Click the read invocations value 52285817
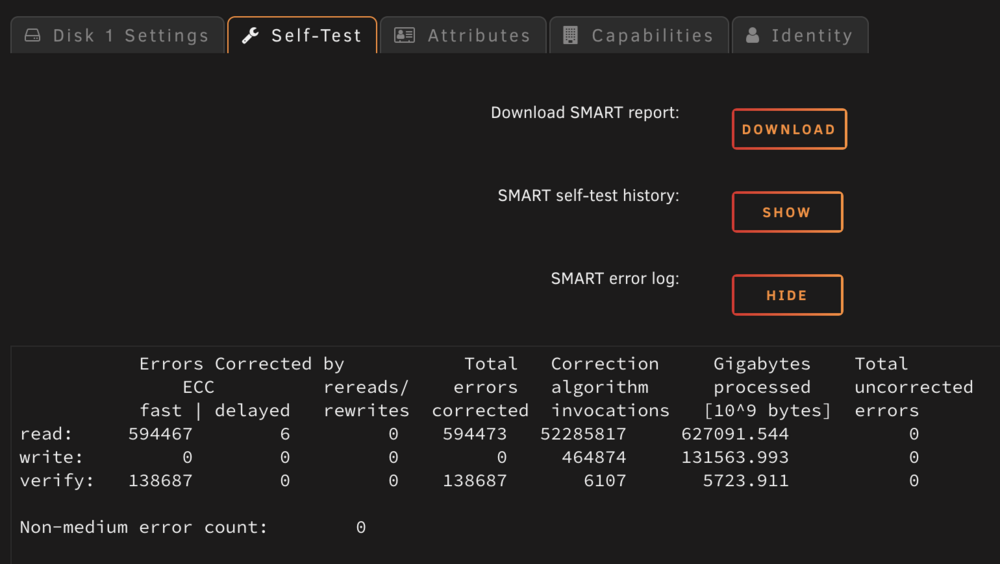The image size is (1000, 564). 583,434
